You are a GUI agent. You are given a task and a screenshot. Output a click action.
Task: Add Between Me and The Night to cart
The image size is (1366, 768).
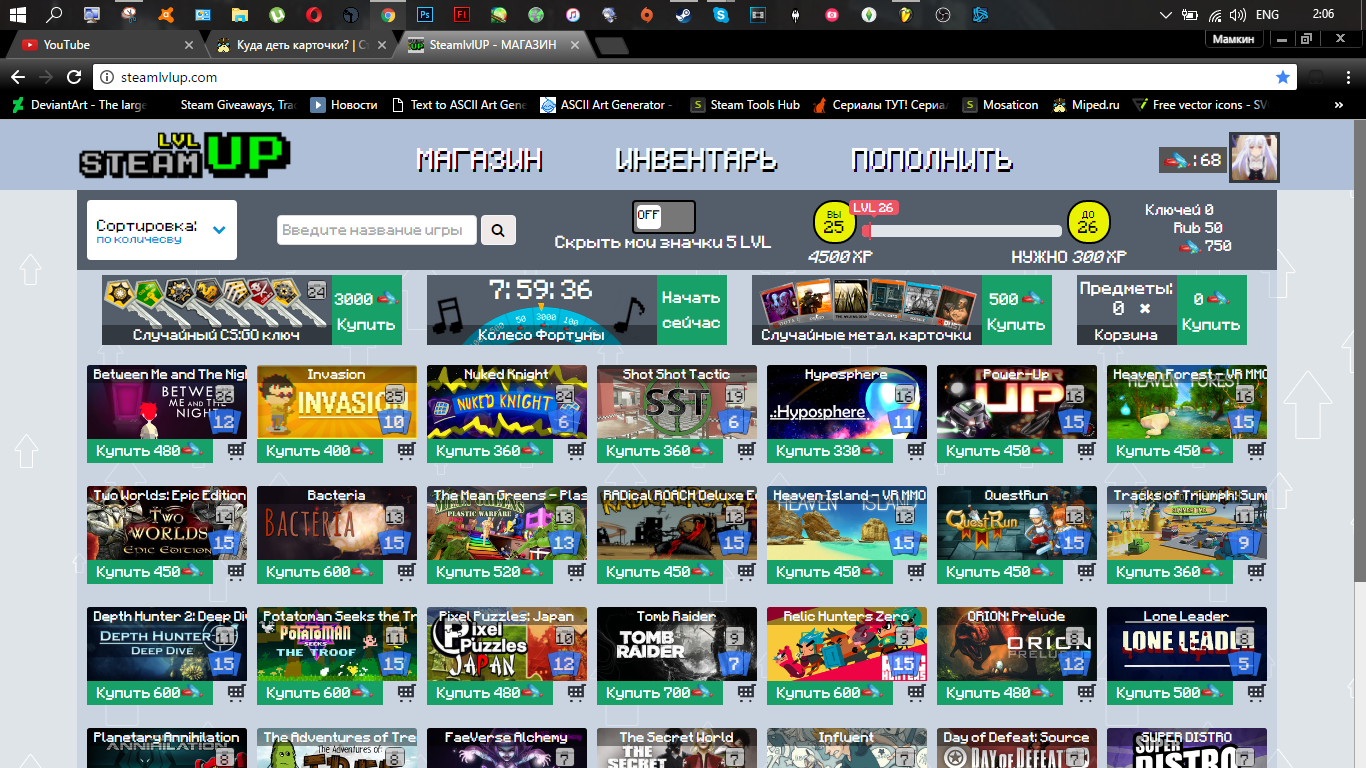click(x=236, y=451)
